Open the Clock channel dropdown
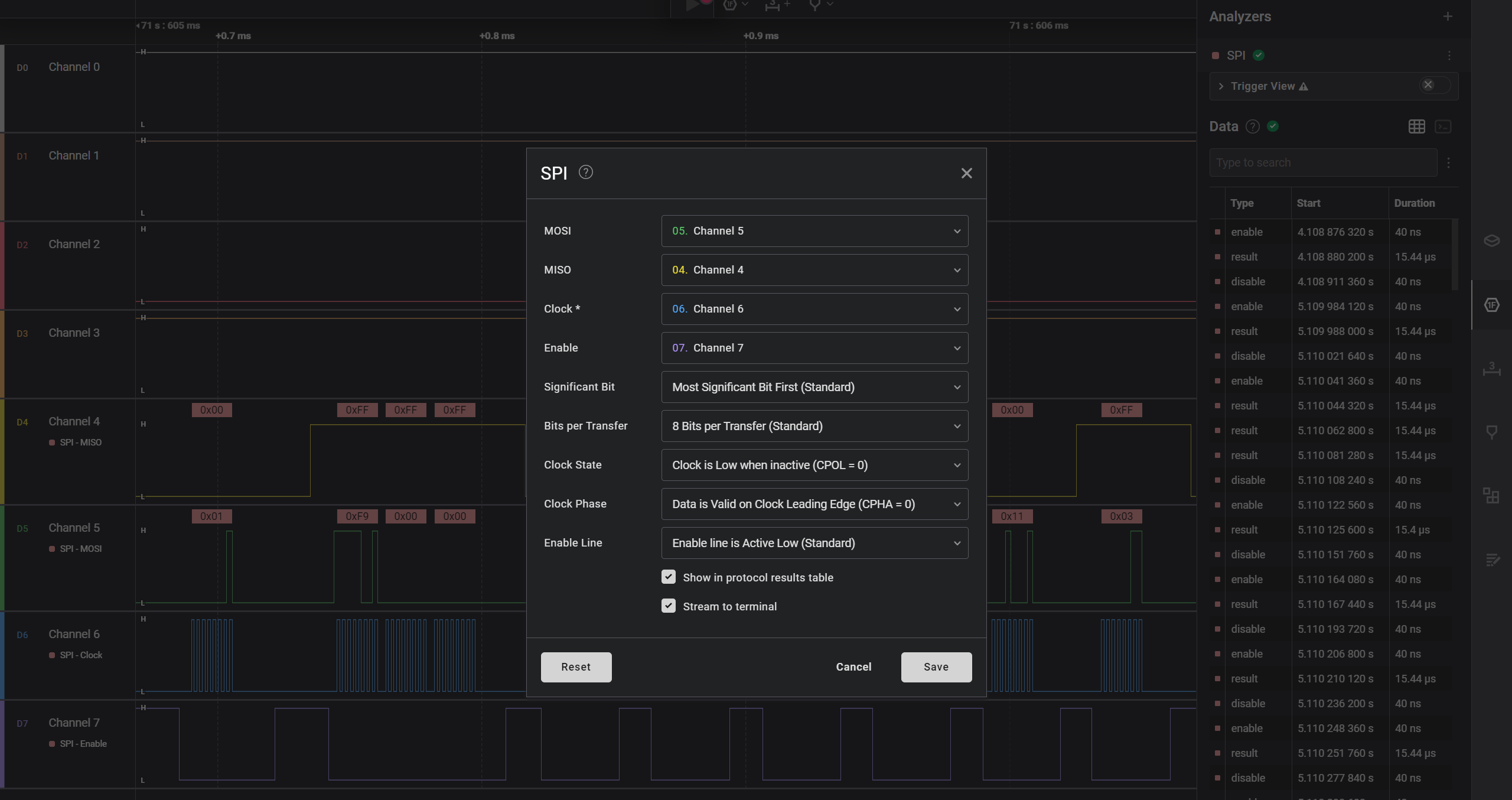This screenshot has height=800, width=1512. click(814, 309)
